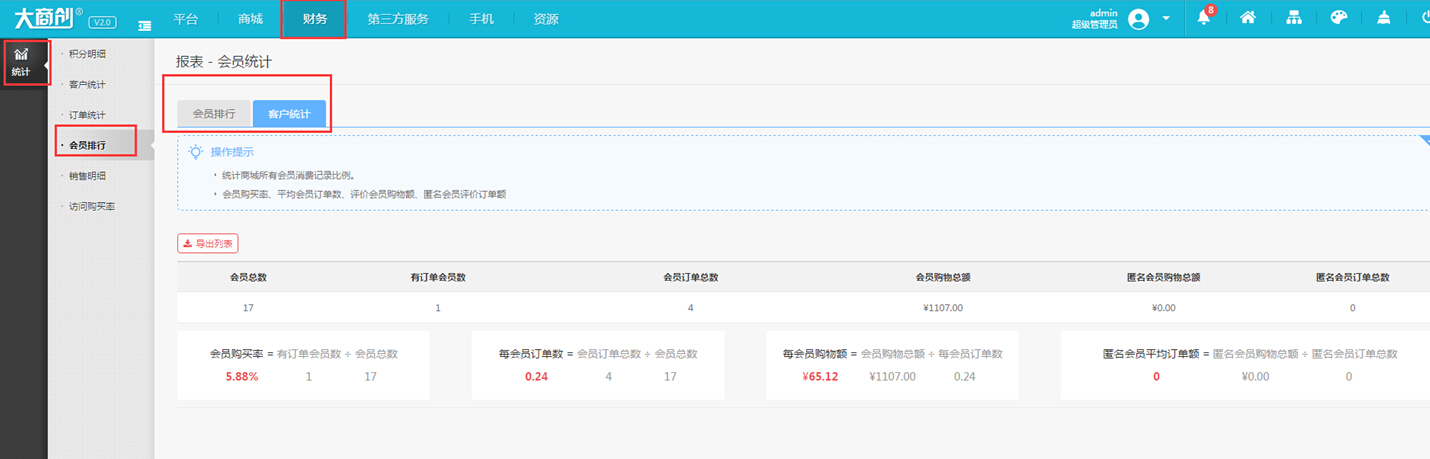Open 积分明细 in the sidebar

coord(87,53)
